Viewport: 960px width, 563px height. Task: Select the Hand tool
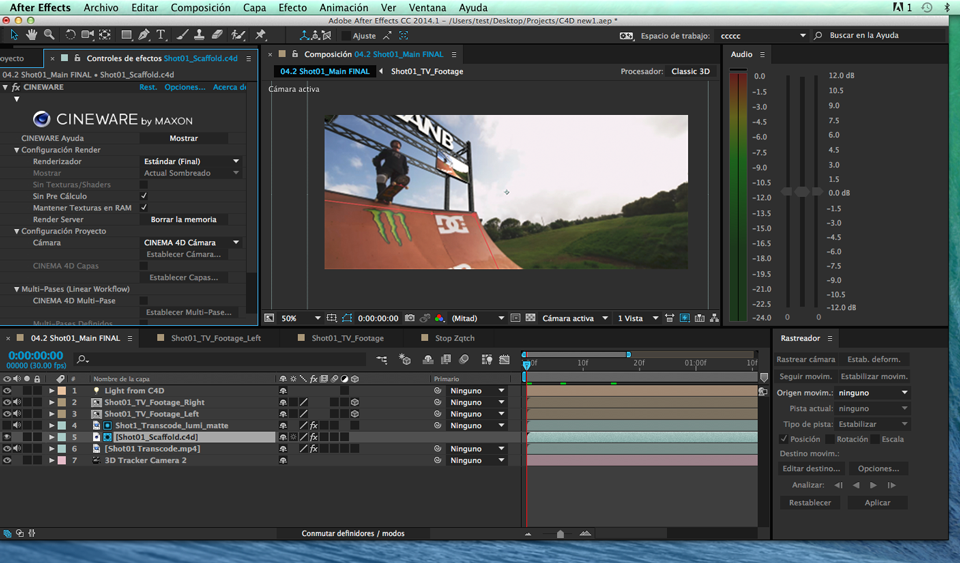(31, 35)
